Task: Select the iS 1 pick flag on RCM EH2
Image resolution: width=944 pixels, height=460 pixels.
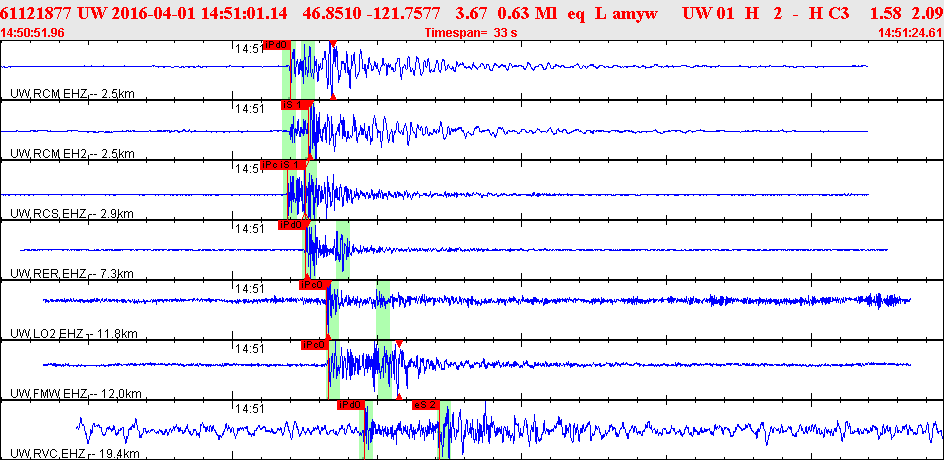Action: (x=295, y=105)
